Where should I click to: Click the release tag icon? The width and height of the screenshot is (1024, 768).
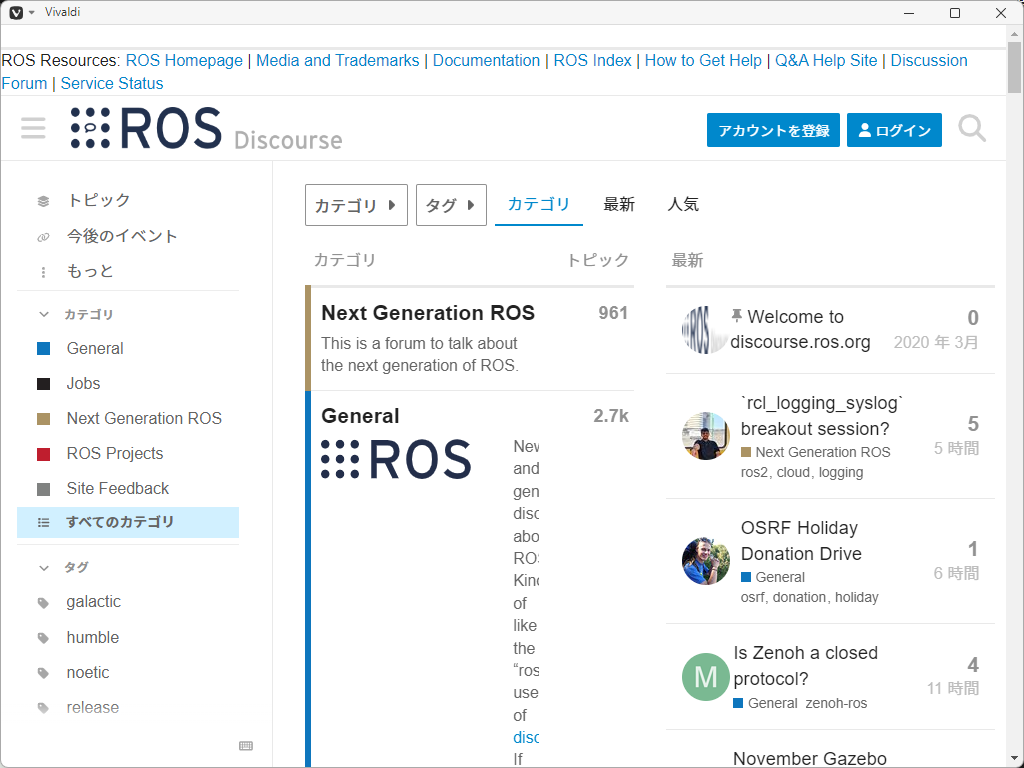pos(43,708)
